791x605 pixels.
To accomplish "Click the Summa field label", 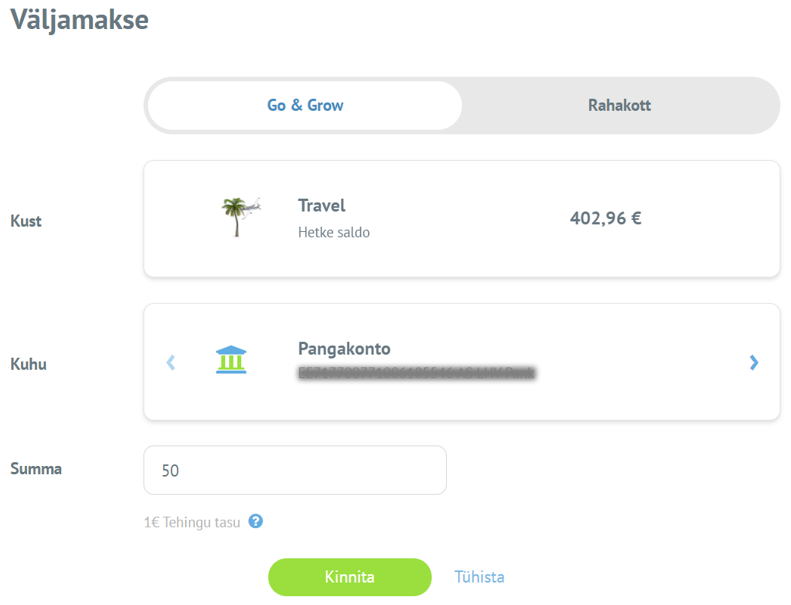I will click(36, 468).
